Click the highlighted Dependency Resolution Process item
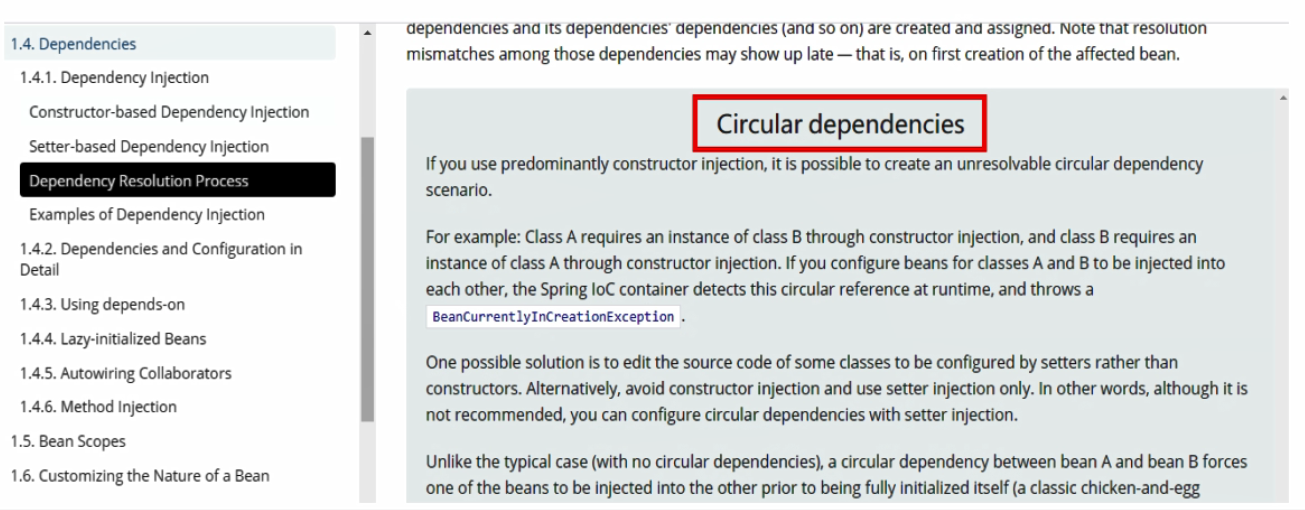The image size is (1305, 510). (139, 181)
